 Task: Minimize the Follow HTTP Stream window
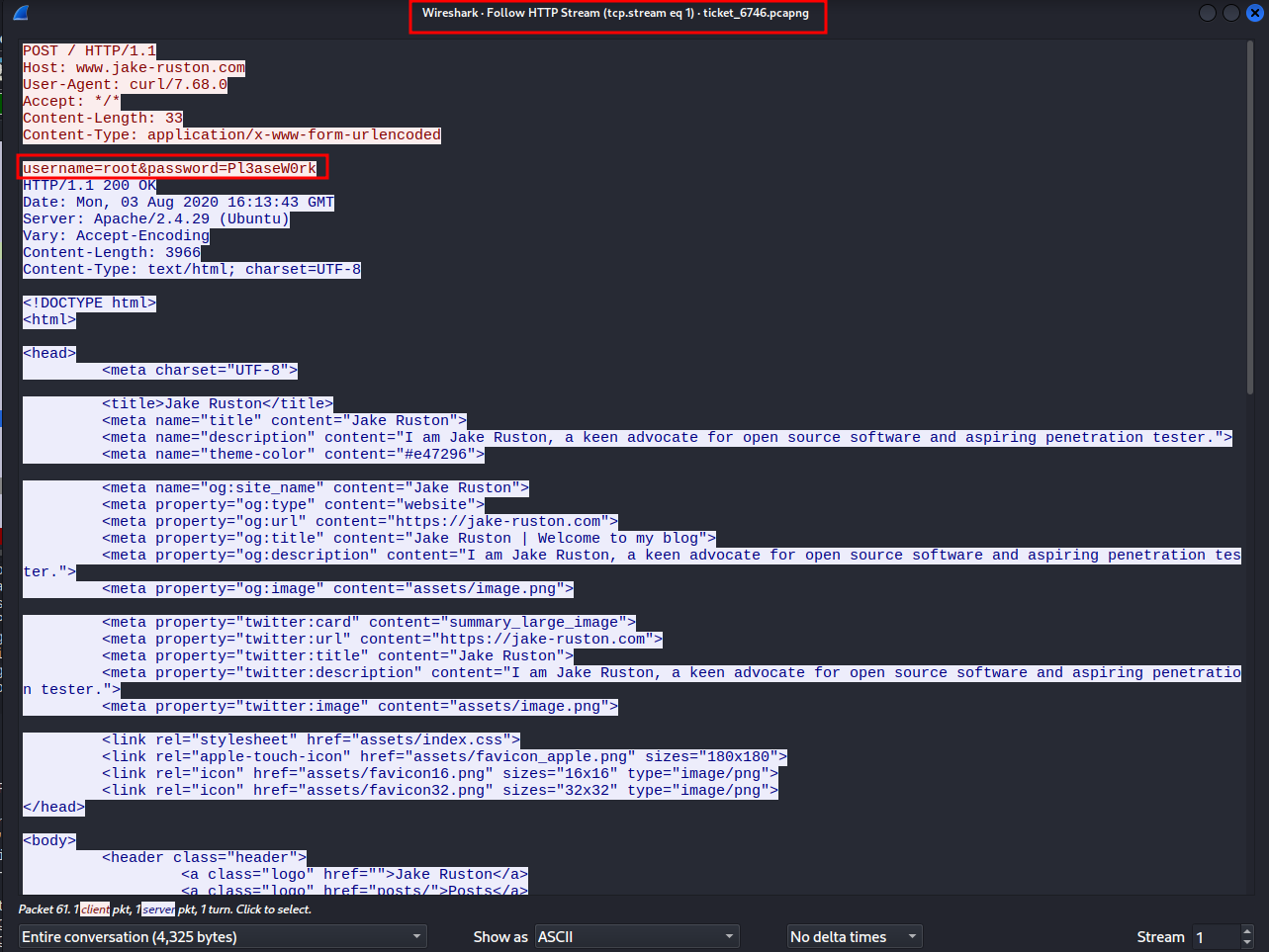click(x=1208, y=13)
